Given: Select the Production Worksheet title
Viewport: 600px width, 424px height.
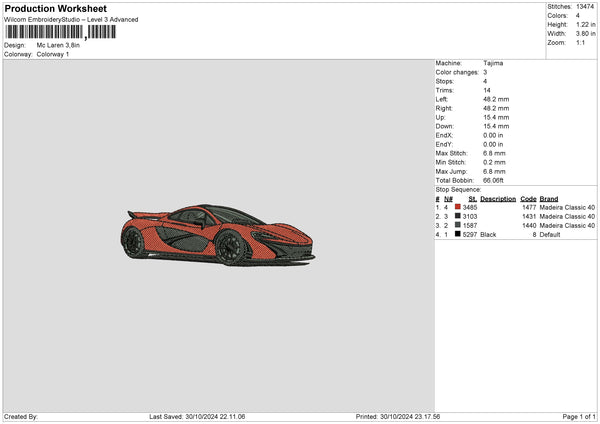Looking at the screenshot, I should pyautogui.click(x=55, y=9).
